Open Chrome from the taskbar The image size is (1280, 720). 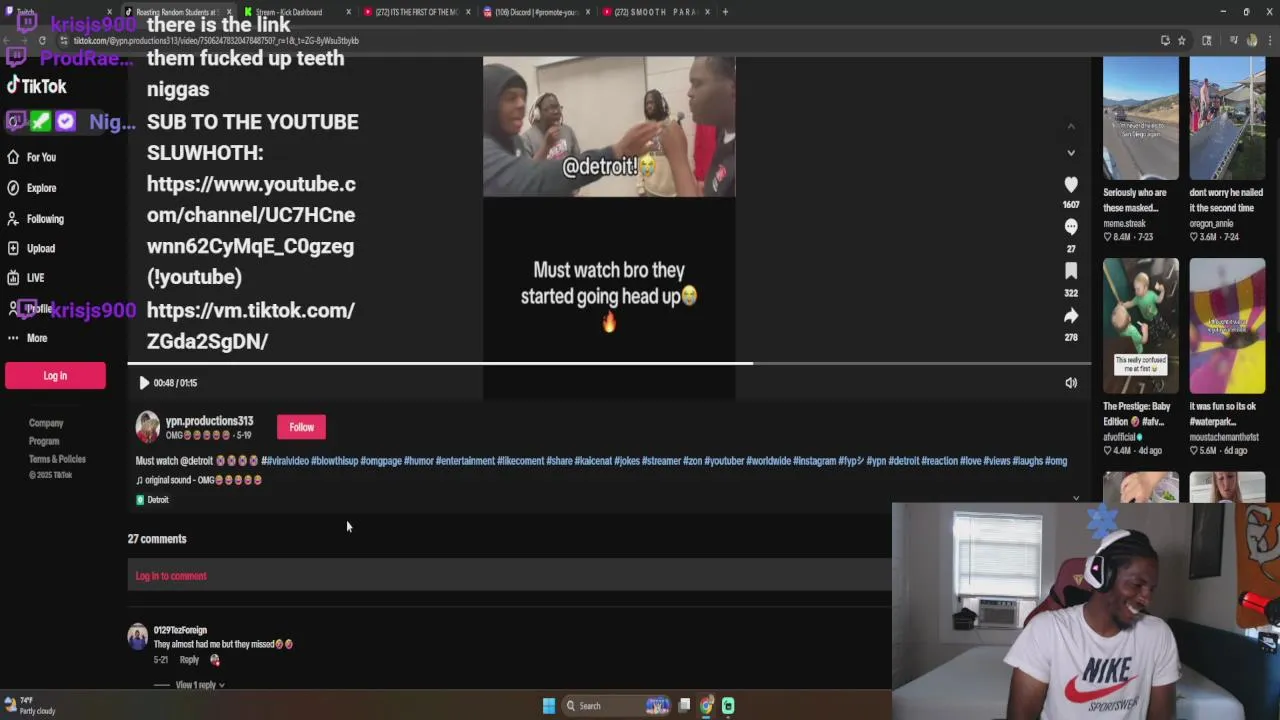707,706
